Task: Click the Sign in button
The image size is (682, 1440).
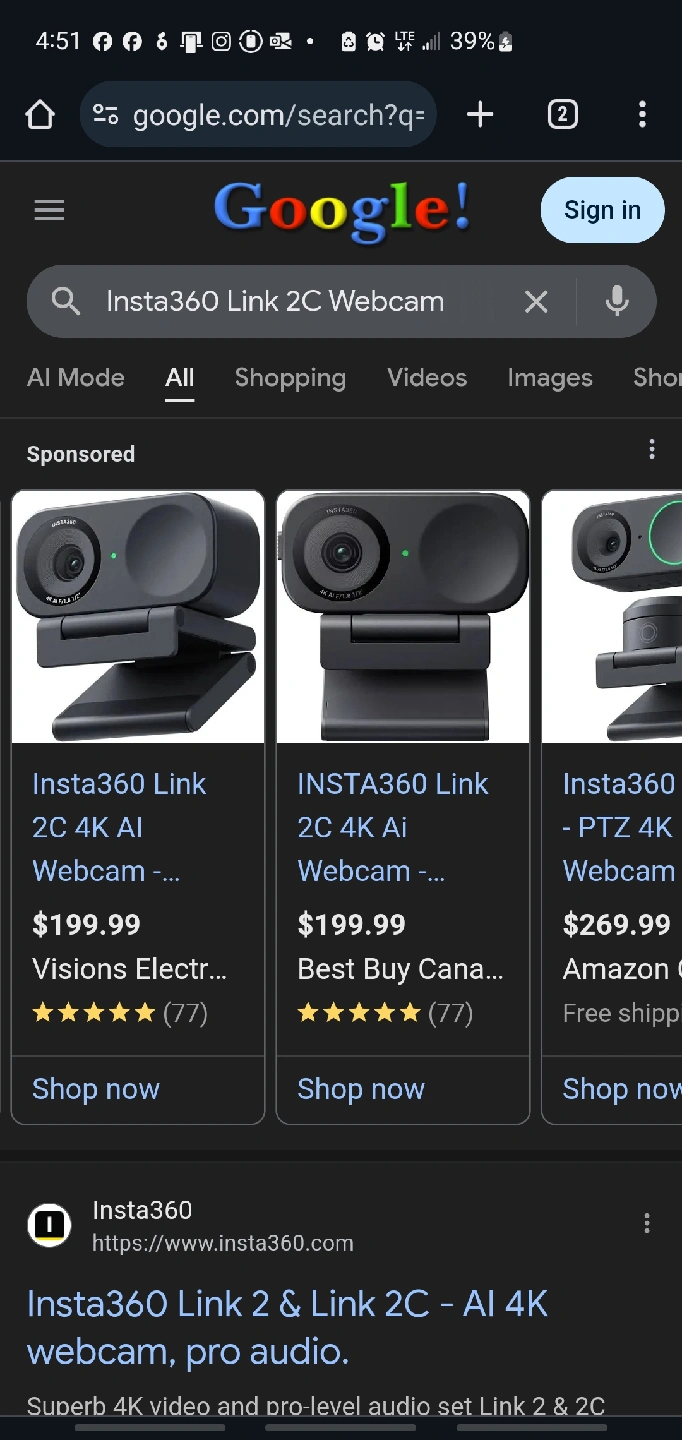Action: click(x=602, y=210)
